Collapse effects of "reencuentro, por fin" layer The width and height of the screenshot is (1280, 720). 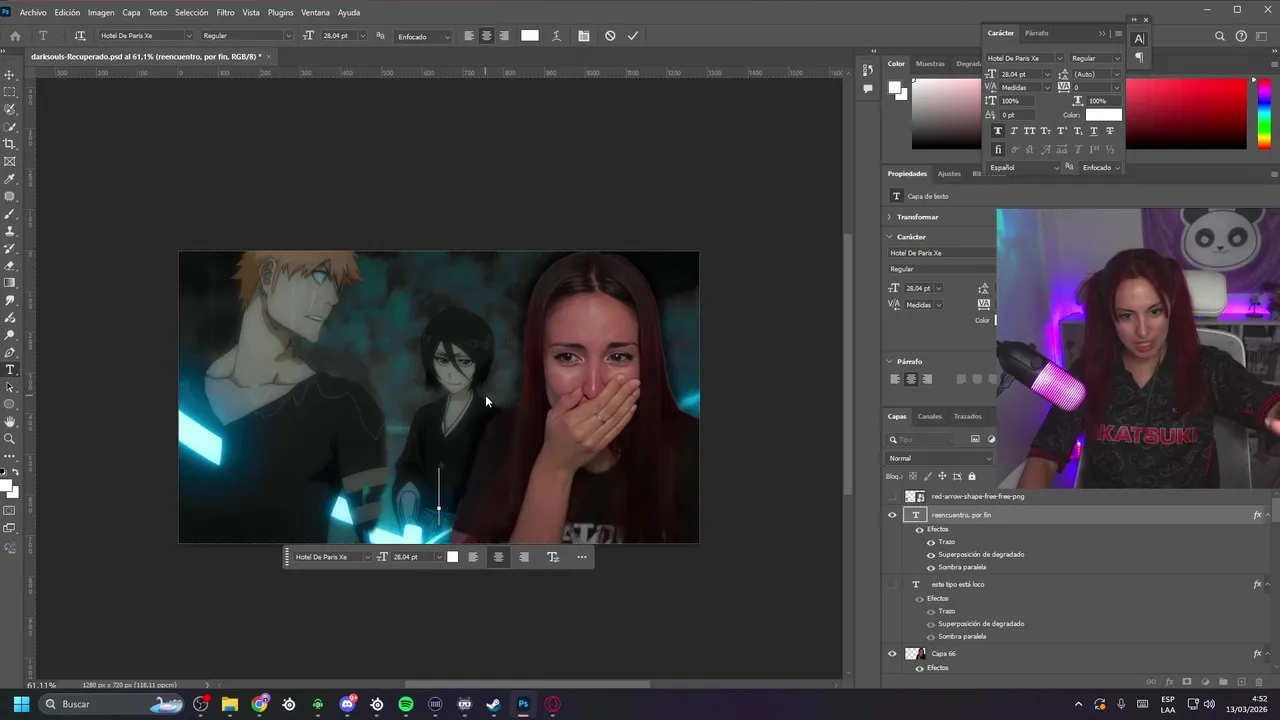pos(1268,515)
